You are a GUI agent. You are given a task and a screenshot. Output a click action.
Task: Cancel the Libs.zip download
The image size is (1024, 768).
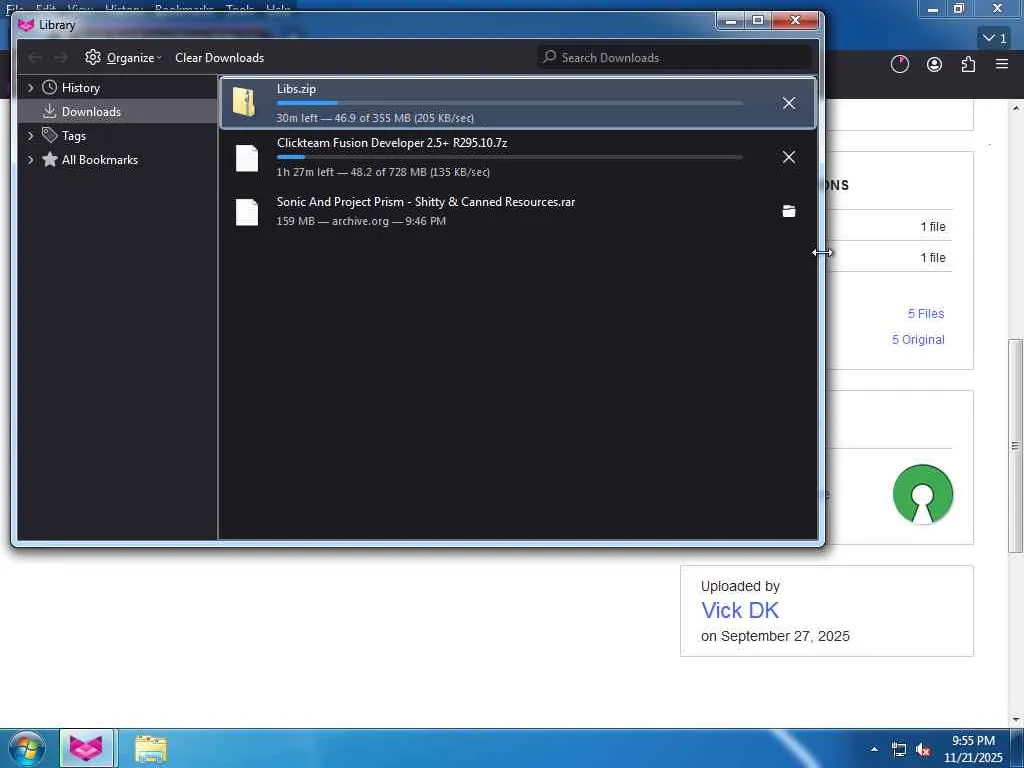[x=788, y=103]
